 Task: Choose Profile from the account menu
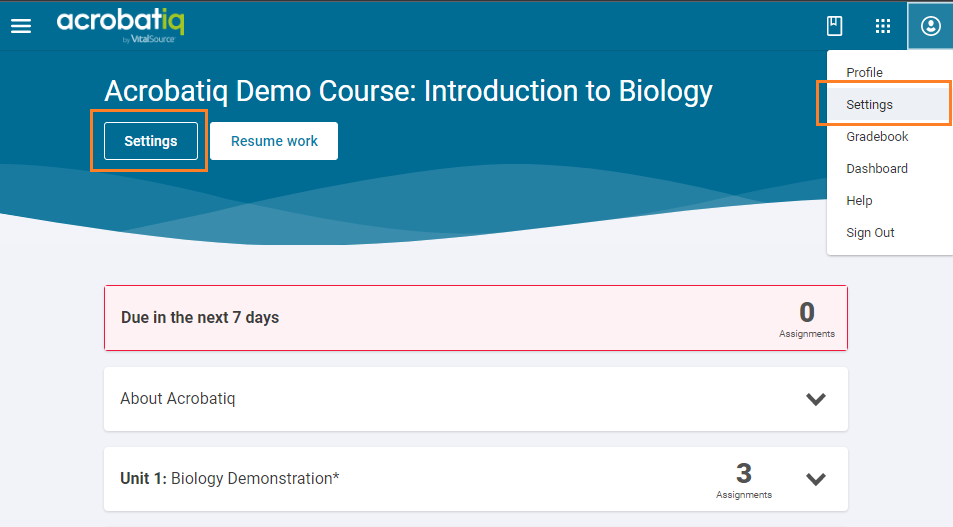click(x=864, y=72)
